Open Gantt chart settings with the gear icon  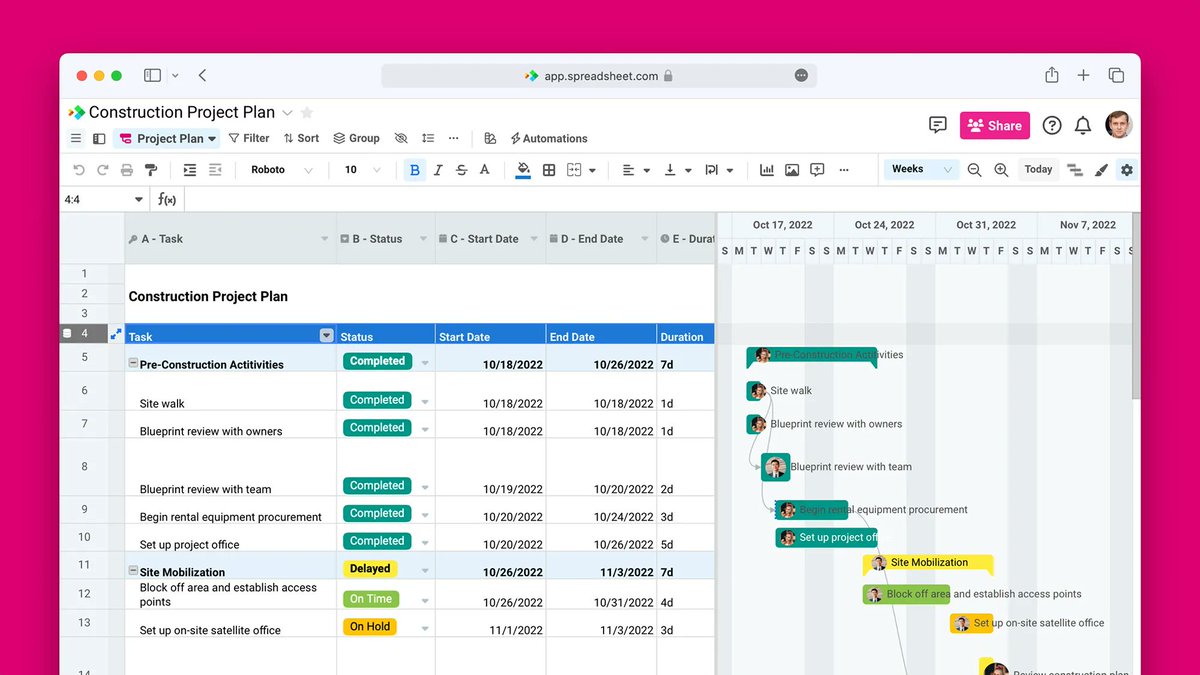(1126, 170)
